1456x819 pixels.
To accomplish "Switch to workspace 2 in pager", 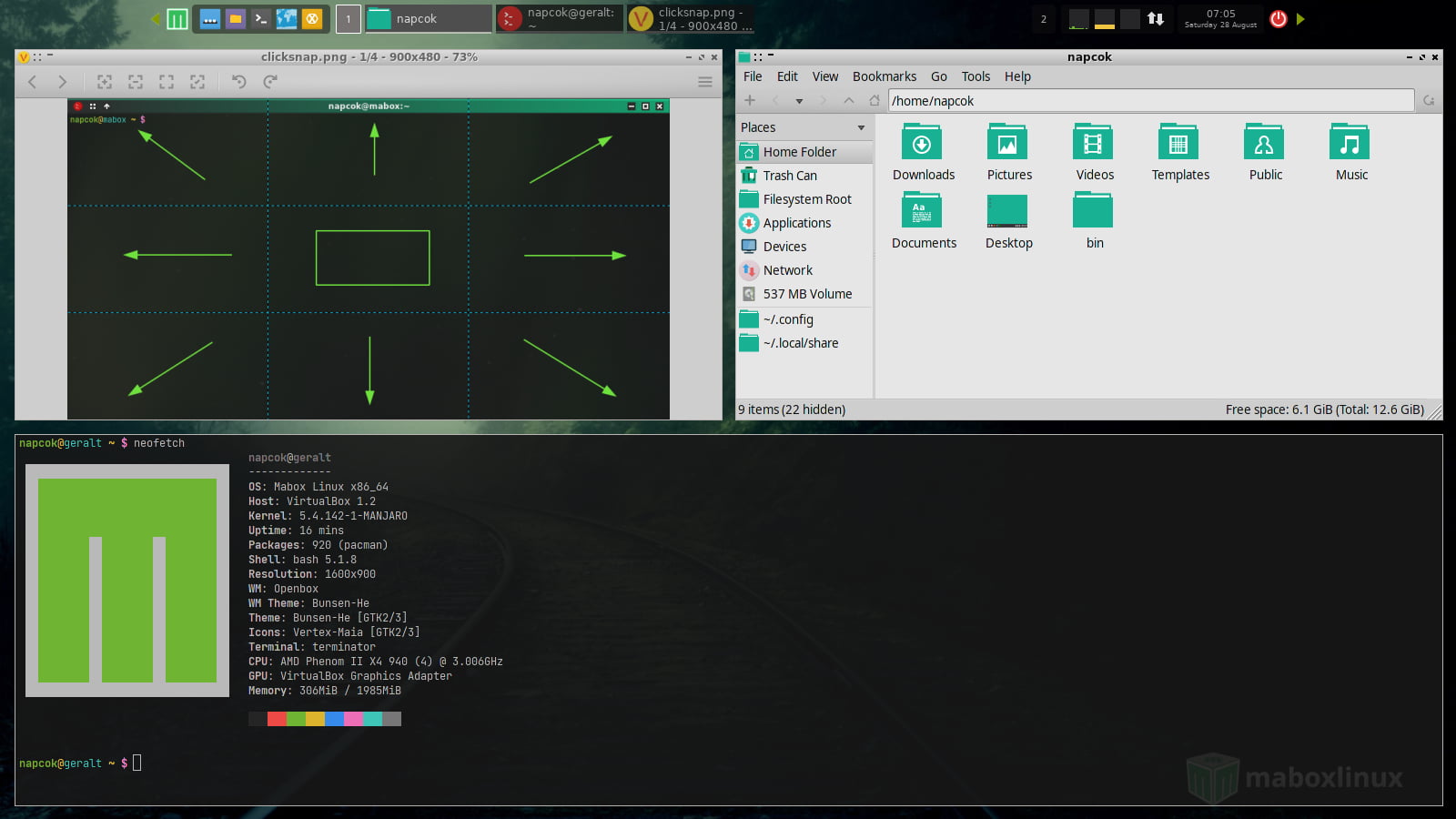I will (x=1044, y=19).
